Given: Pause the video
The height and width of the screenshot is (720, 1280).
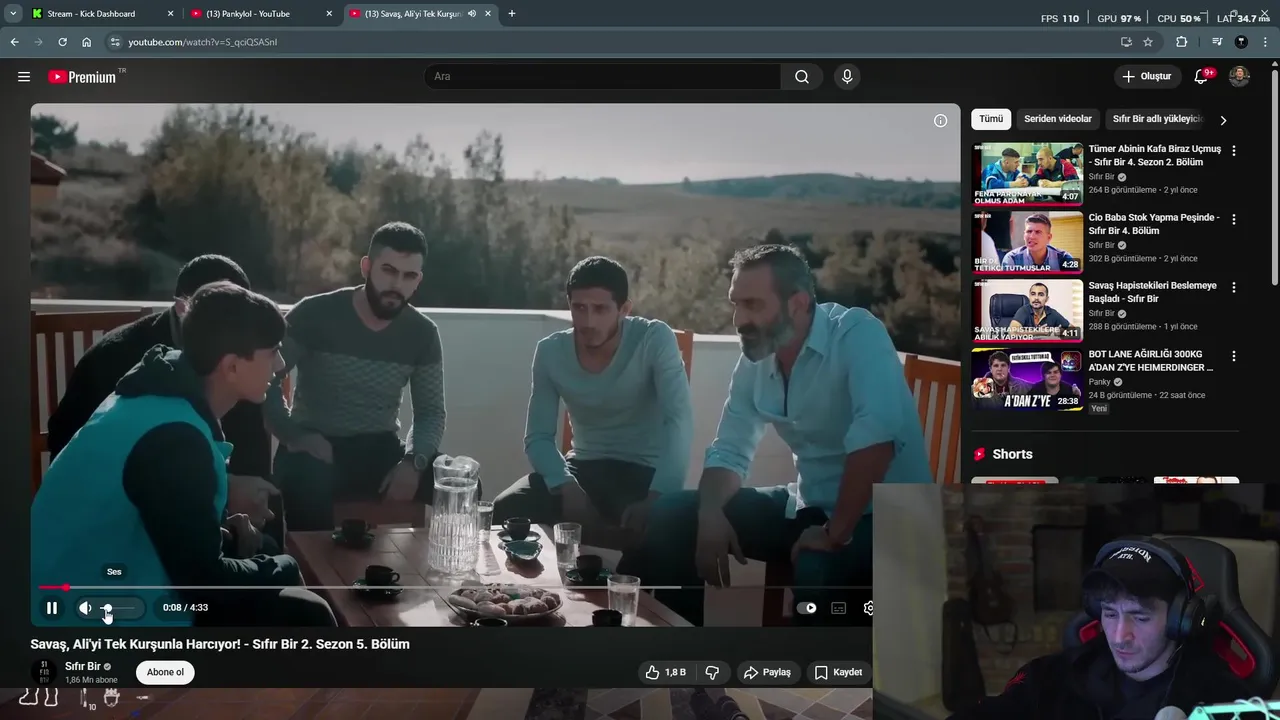Looking at the screenshot, I should 52,608.
